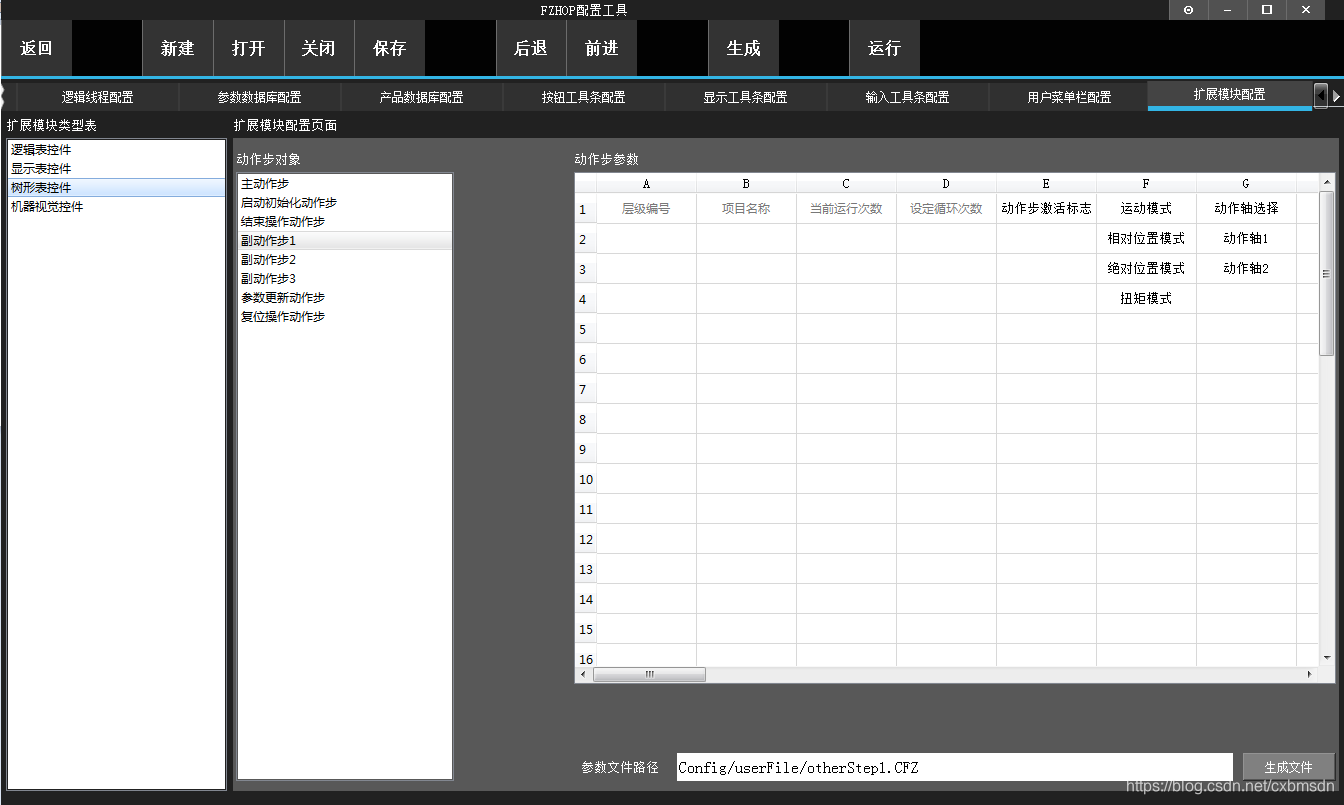Viewport: 1344px width, 805px height.
Task: Select 副动作步3 in the step list
Action: click(345, 278)
